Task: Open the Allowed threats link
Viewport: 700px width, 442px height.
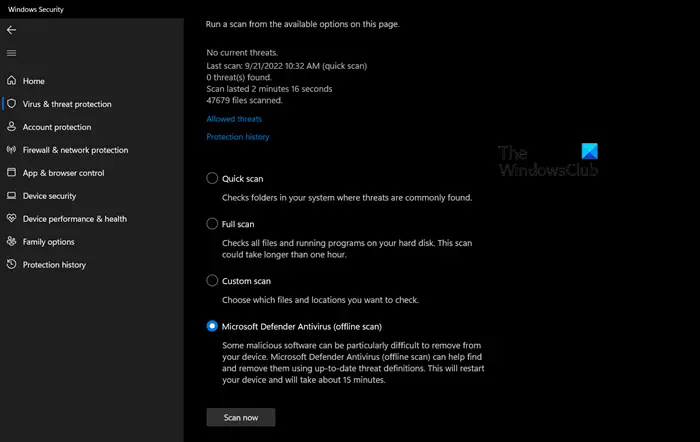Action: (x=234, y=119)
